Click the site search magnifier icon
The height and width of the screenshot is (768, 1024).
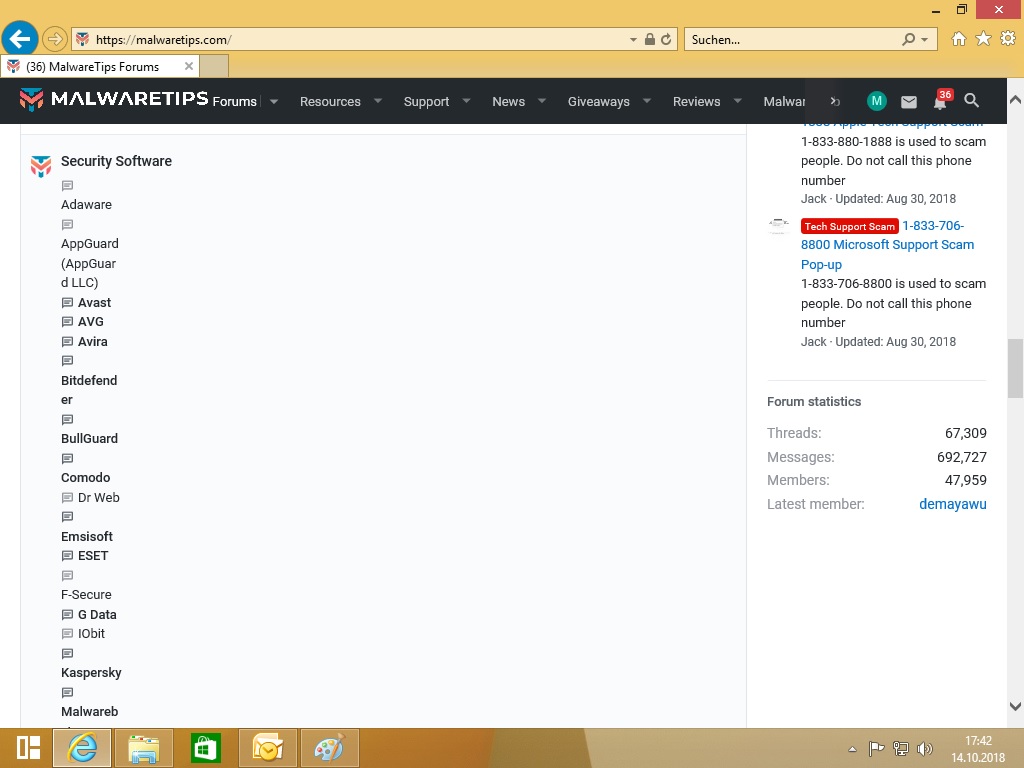point(971,101)
